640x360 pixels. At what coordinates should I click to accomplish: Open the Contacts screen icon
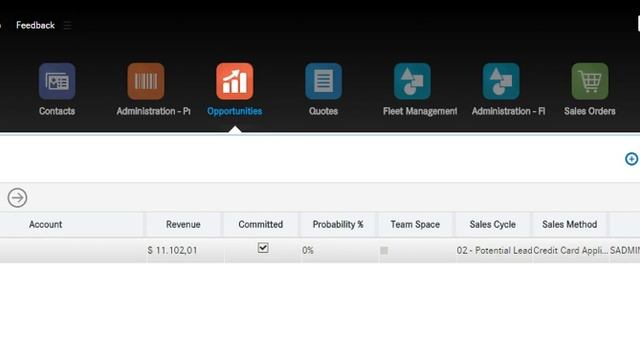(57, 81)
